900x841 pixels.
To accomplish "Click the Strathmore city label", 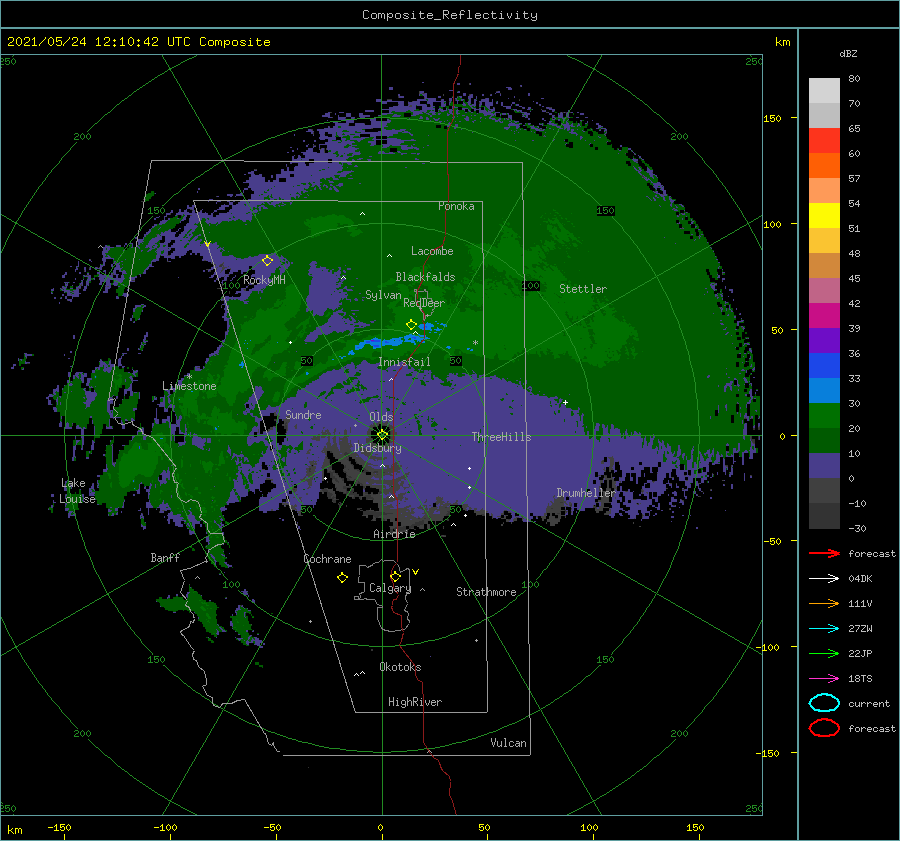I will tap(486, 592).
